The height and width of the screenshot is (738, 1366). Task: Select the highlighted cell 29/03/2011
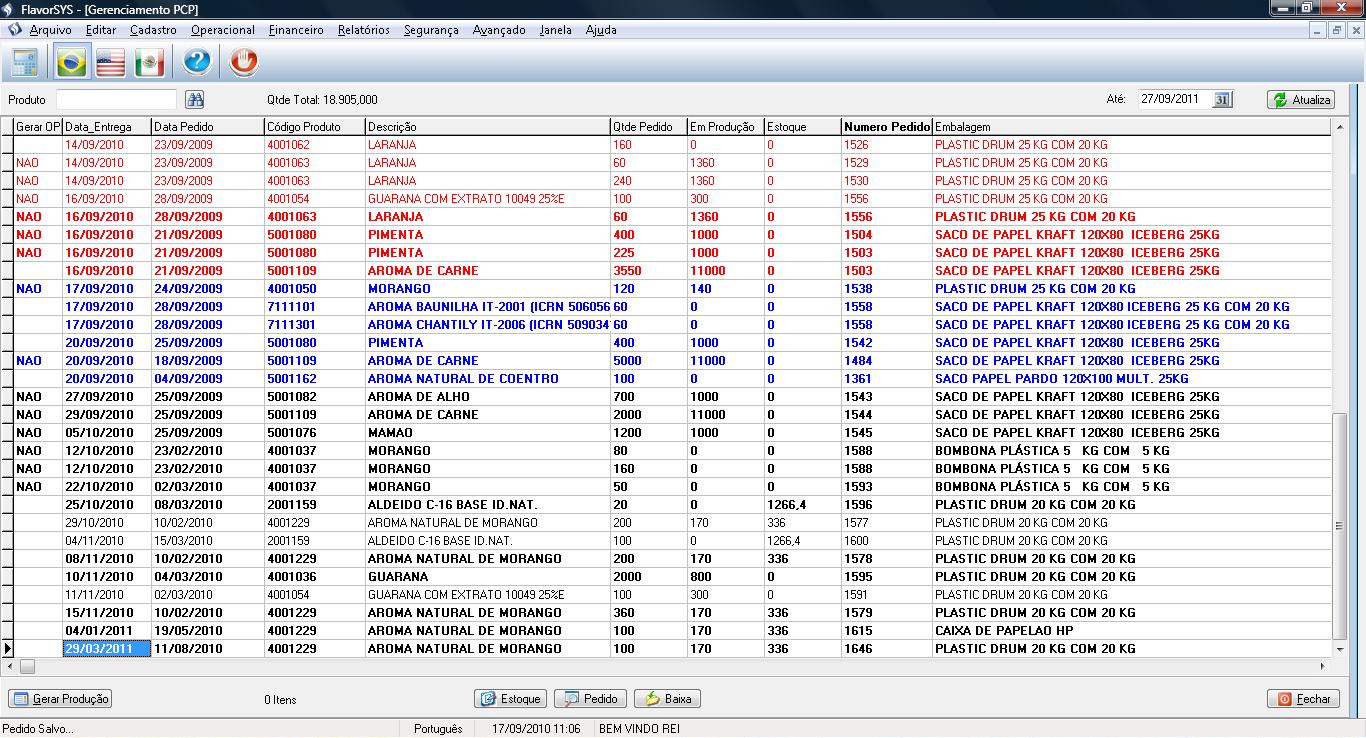tap(106, 649)
